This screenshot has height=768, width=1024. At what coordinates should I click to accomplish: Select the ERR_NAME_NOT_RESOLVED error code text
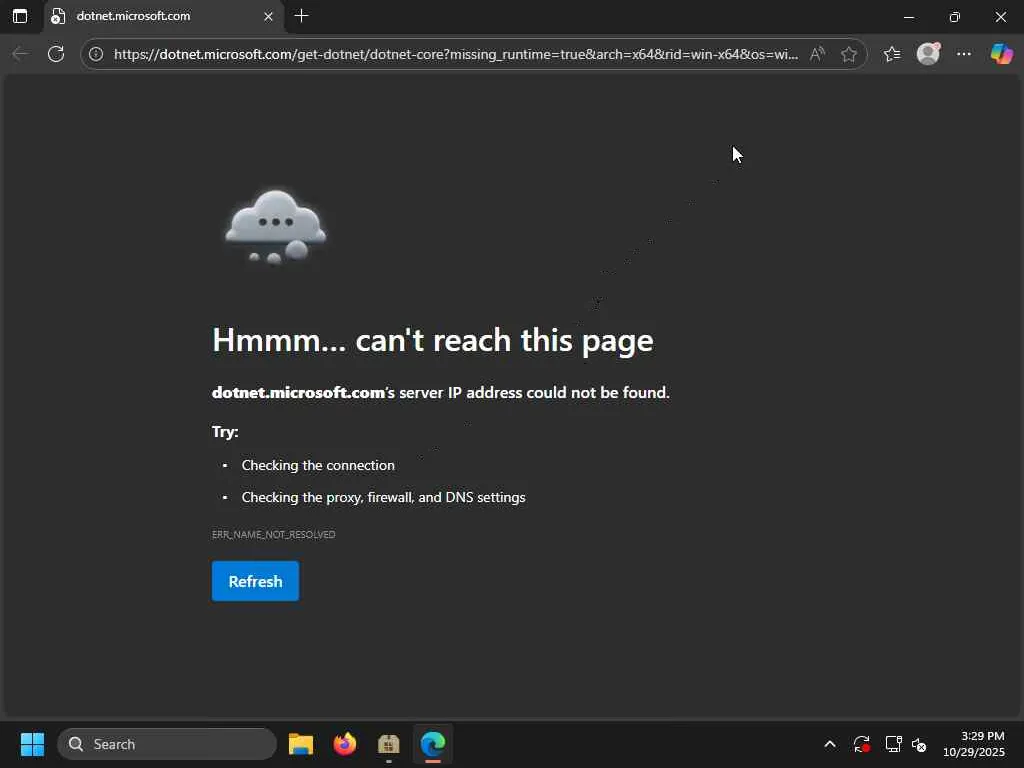click(x=274, y=534)
